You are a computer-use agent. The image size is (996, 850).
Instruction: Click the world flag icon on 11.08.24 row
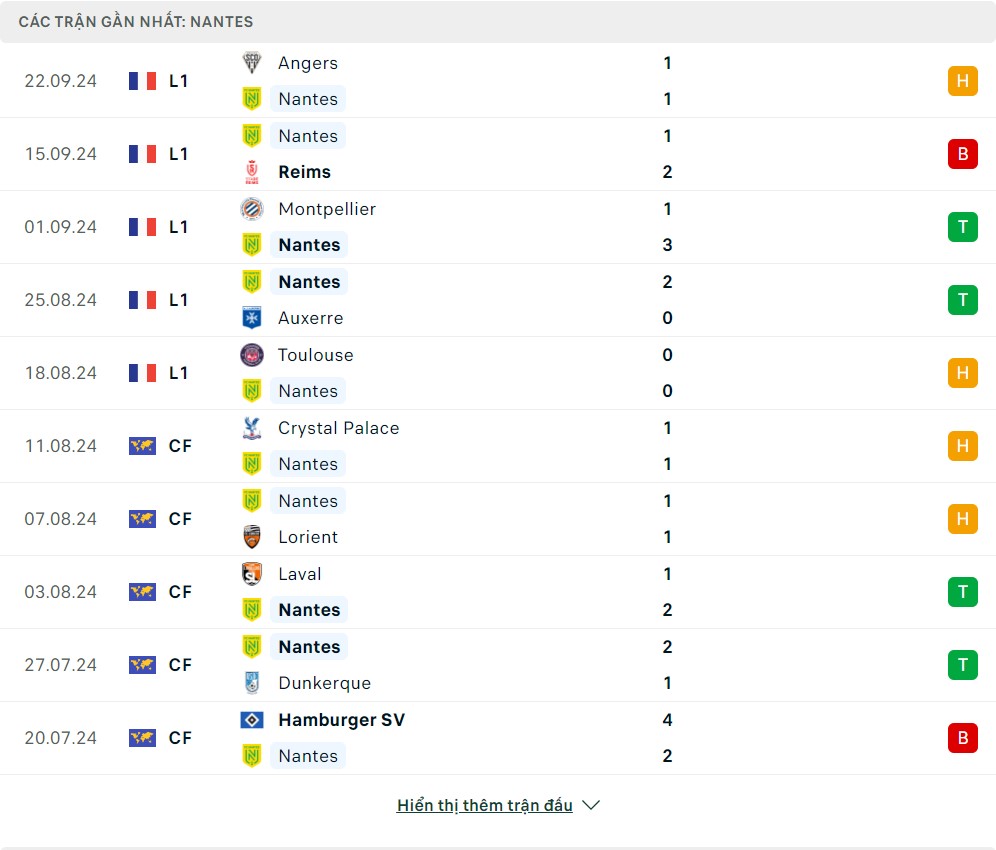tap(143, 446)
